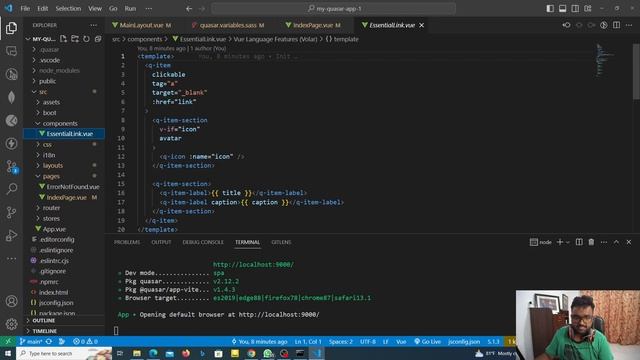Close the terminal panel
Viewport: 640px width, 360px height.
pyautogui.click(x=629, y=242)
